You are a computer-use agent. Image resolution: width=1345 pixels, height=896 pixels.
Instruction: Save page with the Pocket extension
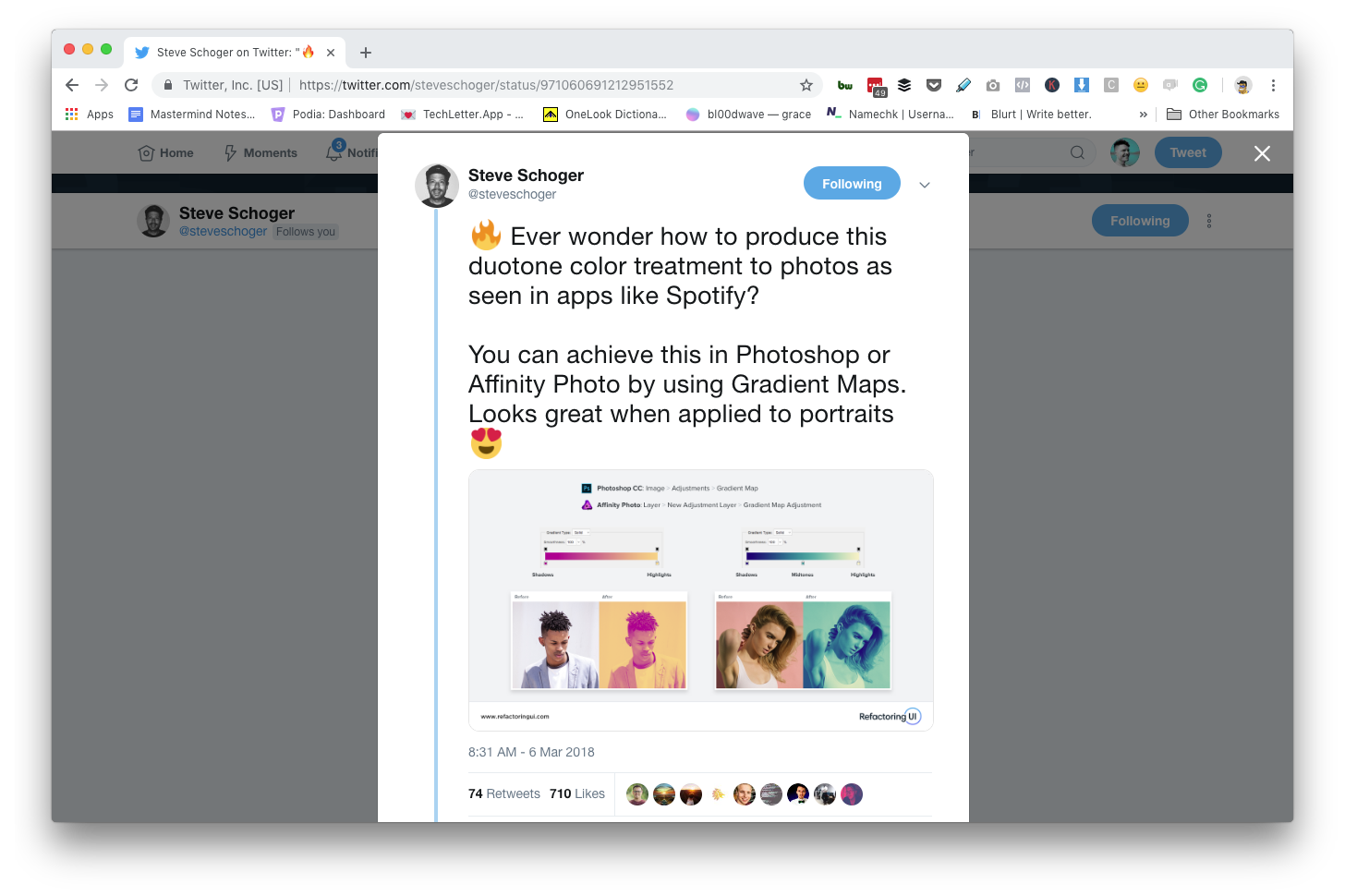[x=934, y=85]
